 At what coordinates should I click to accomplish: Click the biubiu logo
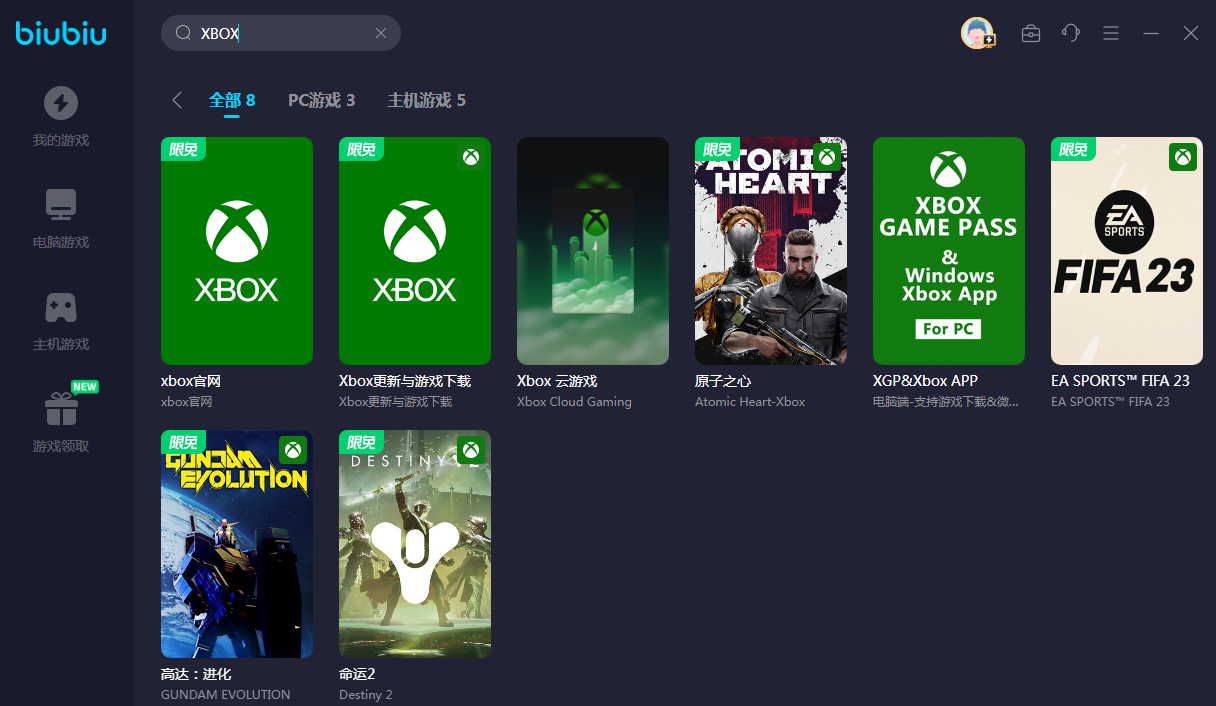click(x=61, y=33)
